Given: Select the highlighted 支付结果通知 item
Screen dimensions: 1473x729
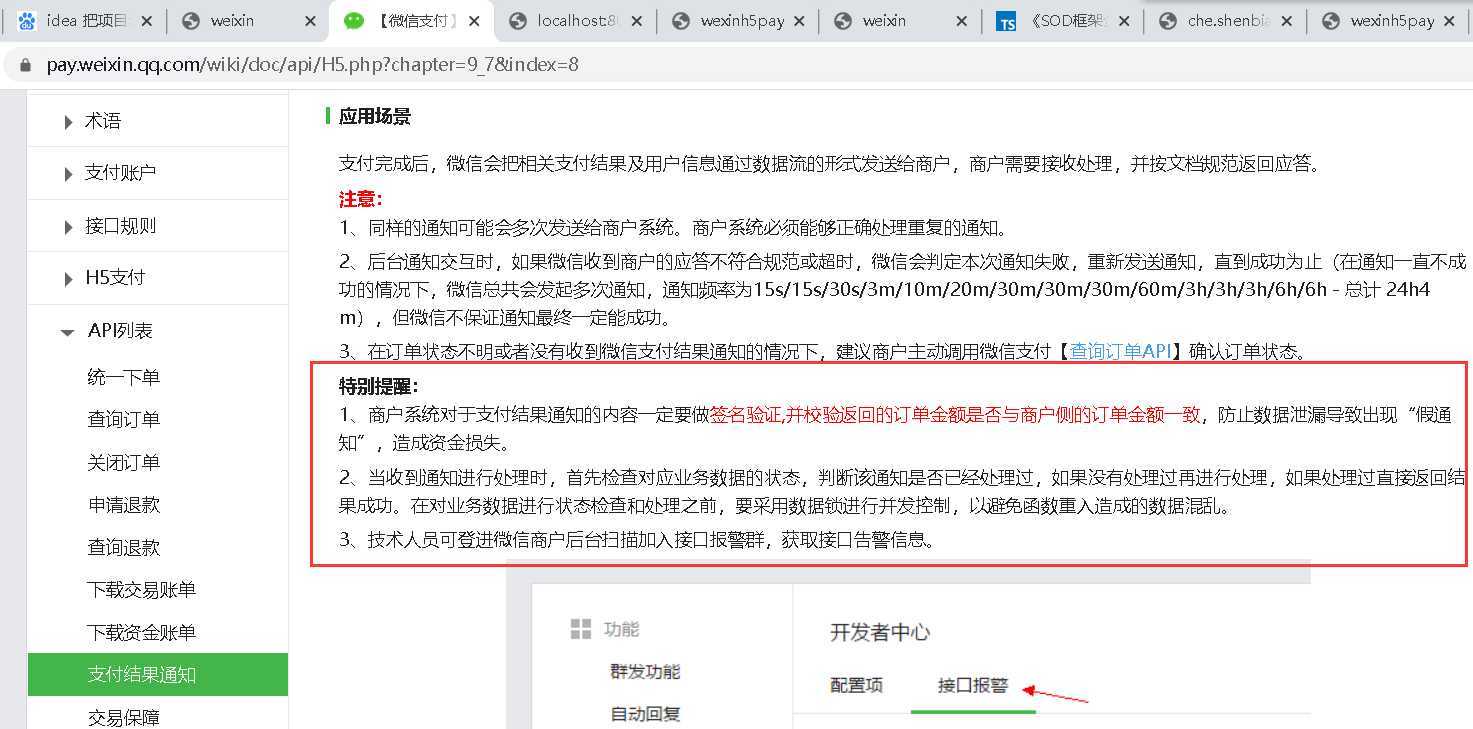Looking at the screenshot, I should pyautogui.click(x=157, y=675).
